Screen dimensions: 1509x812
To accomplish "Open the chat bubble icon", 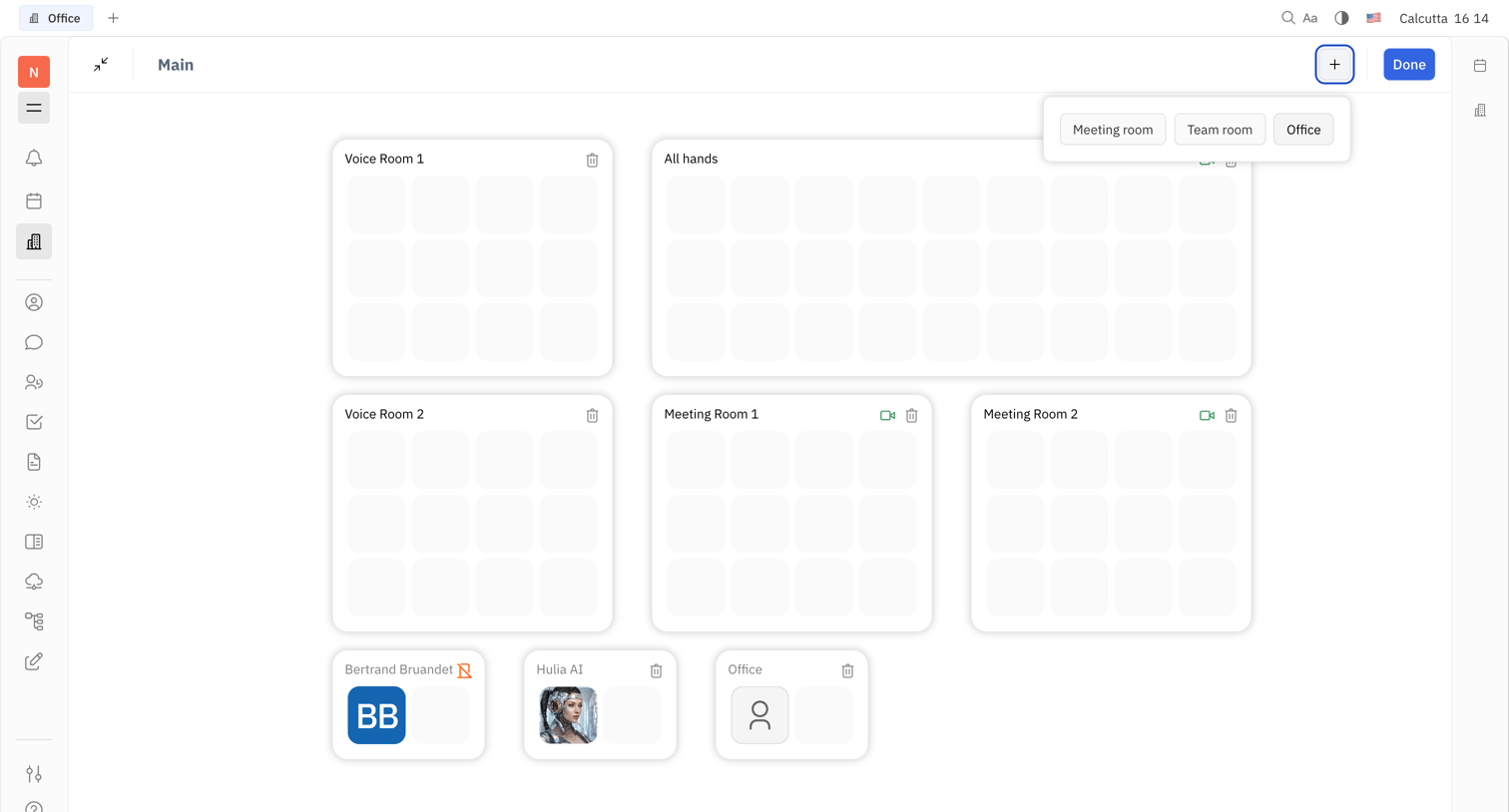I will (x=34, y=342).
